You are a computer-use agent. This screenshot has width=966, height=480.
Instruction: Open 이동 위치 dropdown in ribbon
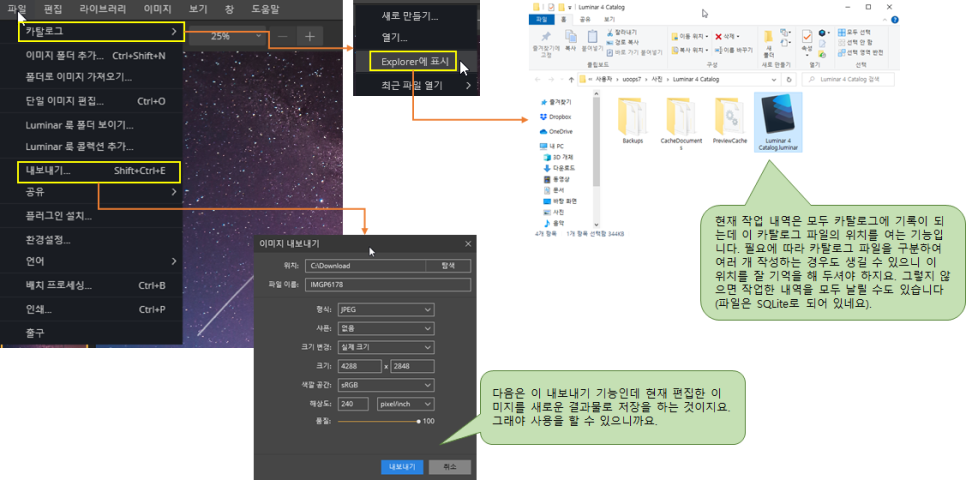click(x=690, y=36)
